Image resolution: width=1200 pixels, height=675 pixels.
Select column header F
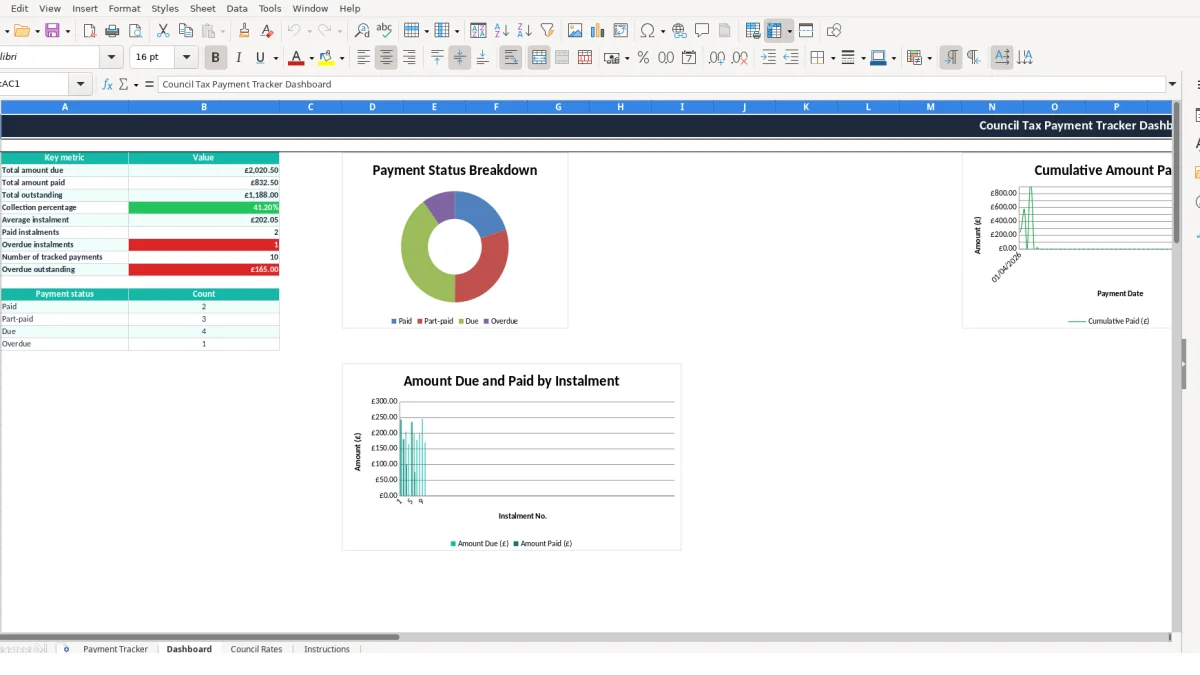tap(496, 107)
